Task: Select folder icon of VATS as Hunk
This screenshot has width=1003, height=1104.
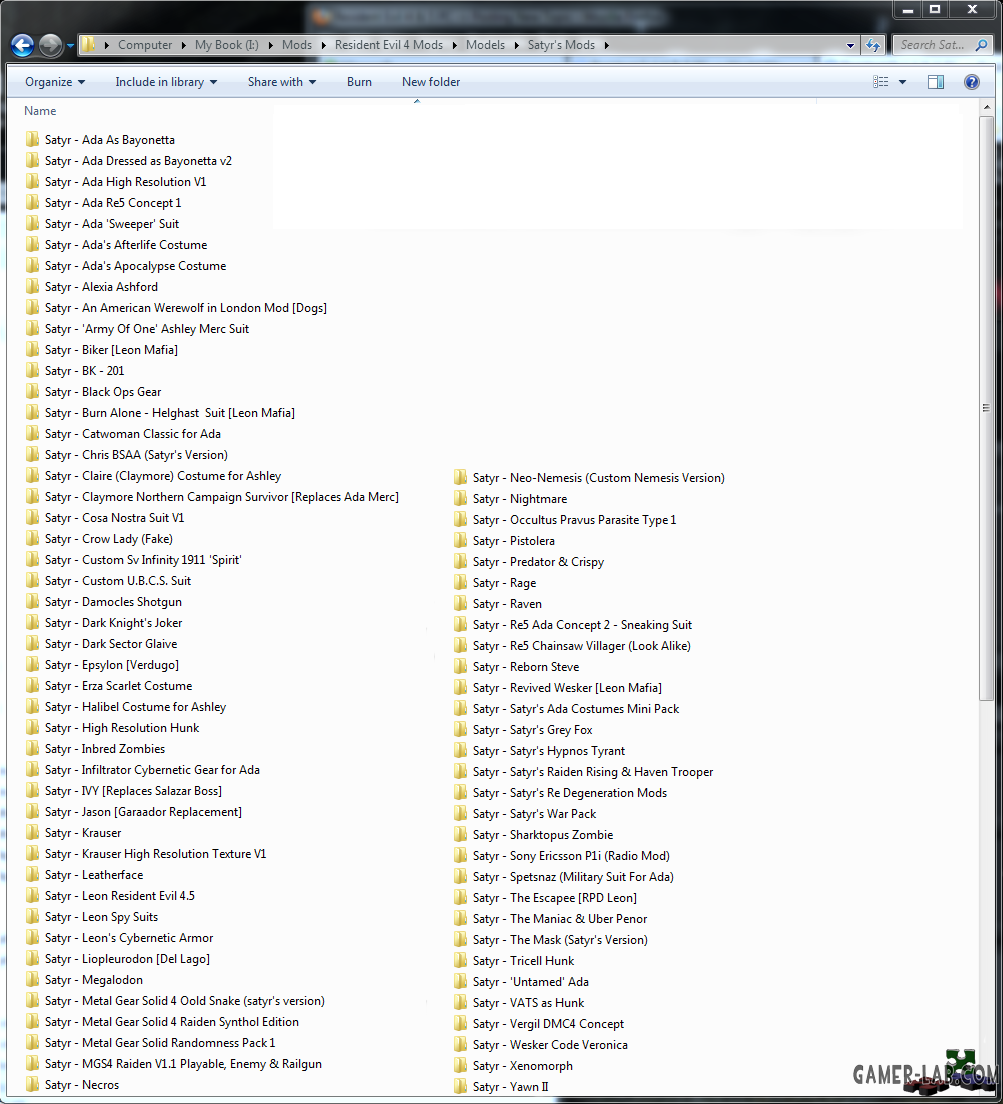Action: 460,1003
